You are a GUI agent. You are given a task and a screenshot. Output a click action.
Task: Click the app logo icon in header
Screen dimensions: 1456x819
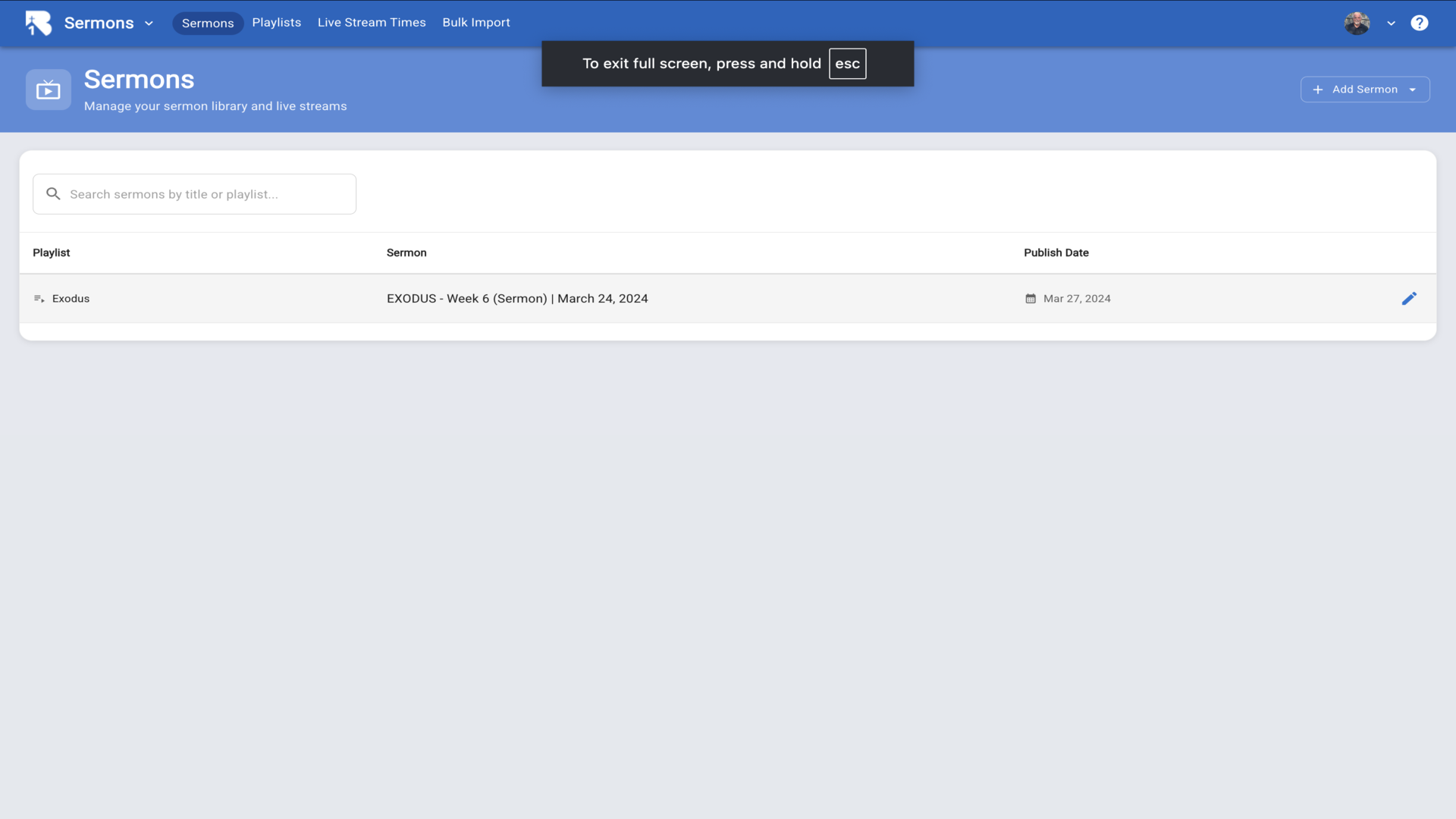(x=39, y=23)
